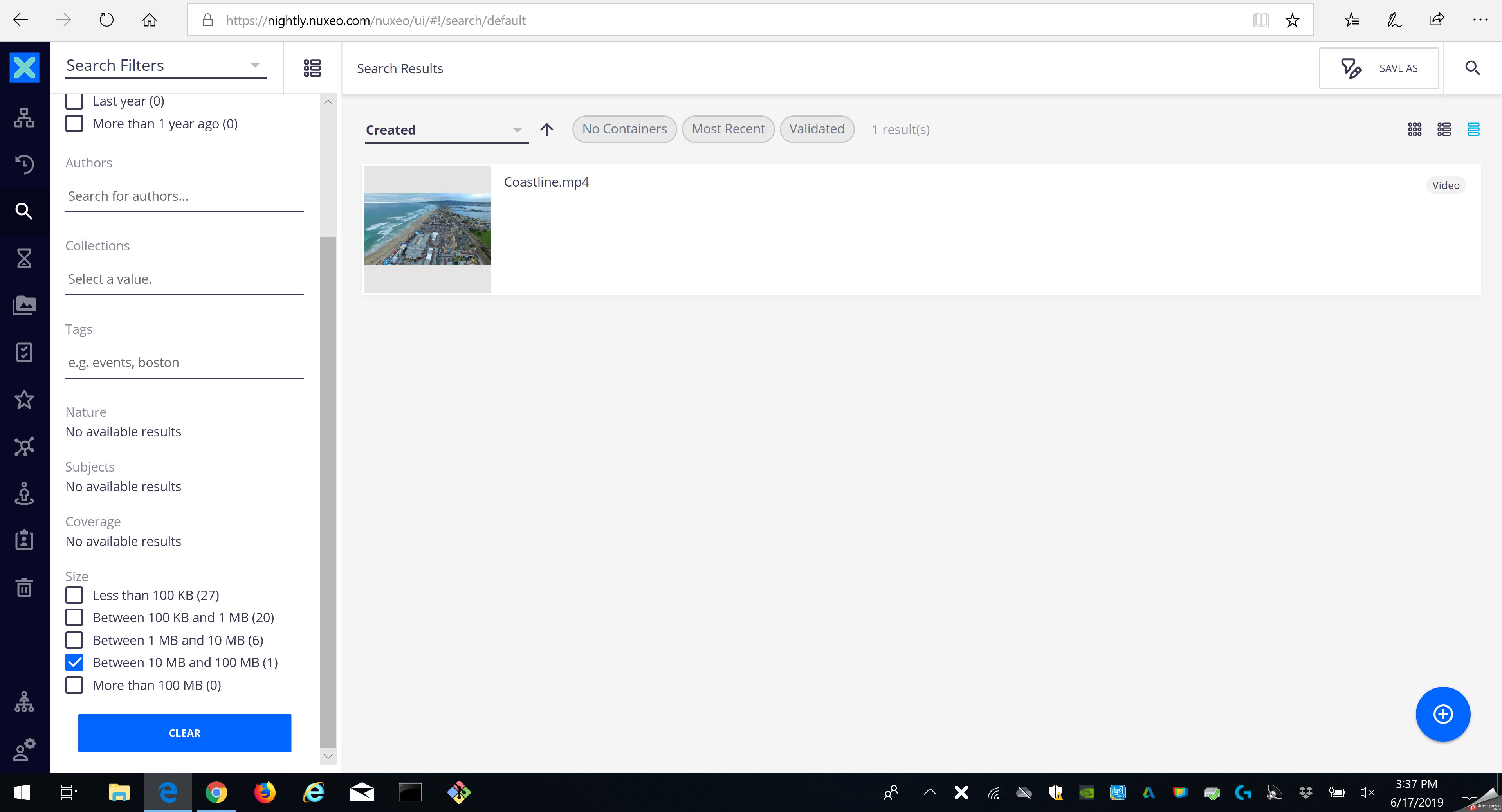The image size is (1502, 812).
Task: Click the search magnifier at top right
Action: click(x=1472, y=68)
